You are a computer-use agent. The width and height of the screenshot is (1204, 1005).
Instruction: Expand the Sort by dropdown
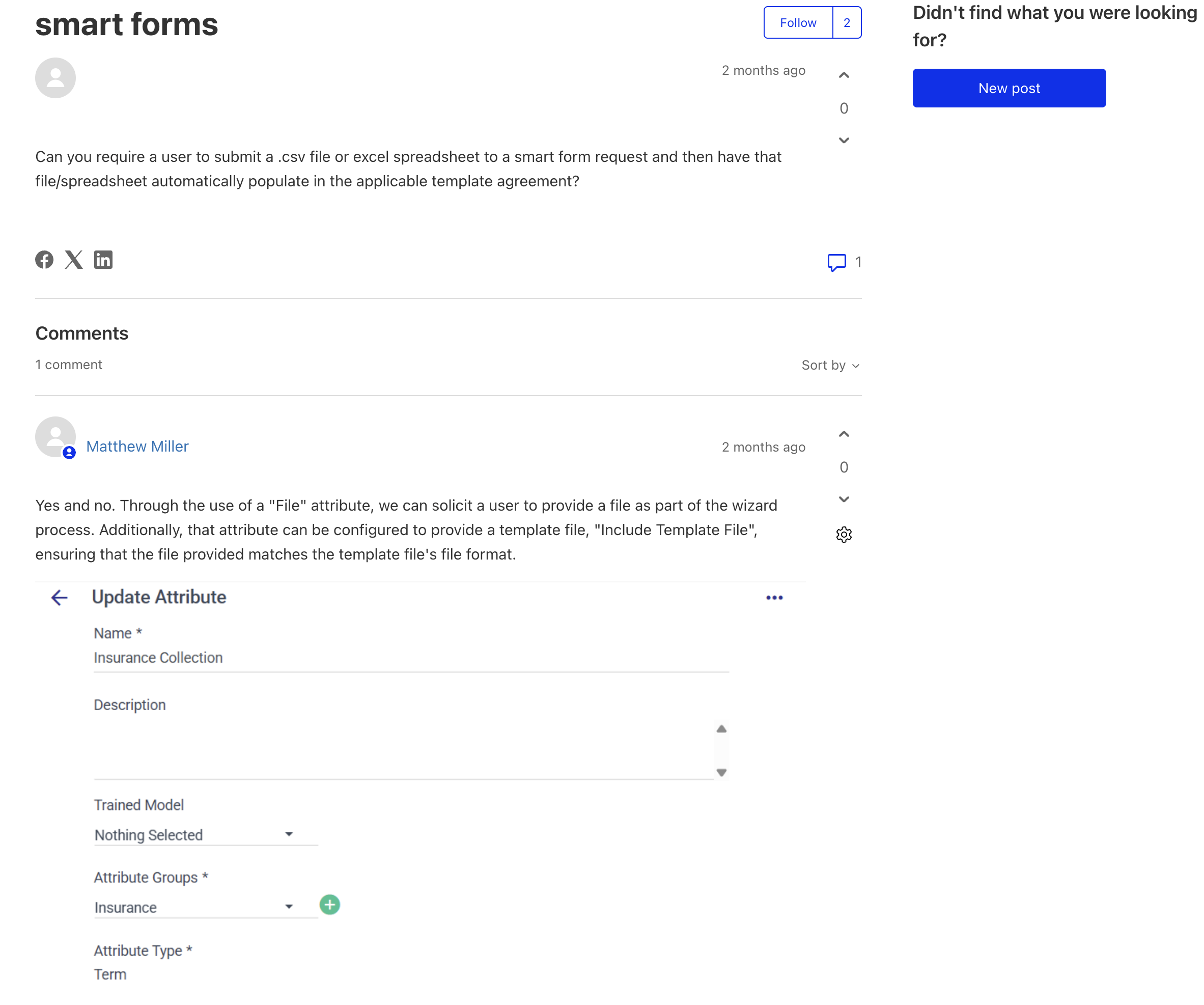pos(830,365)
